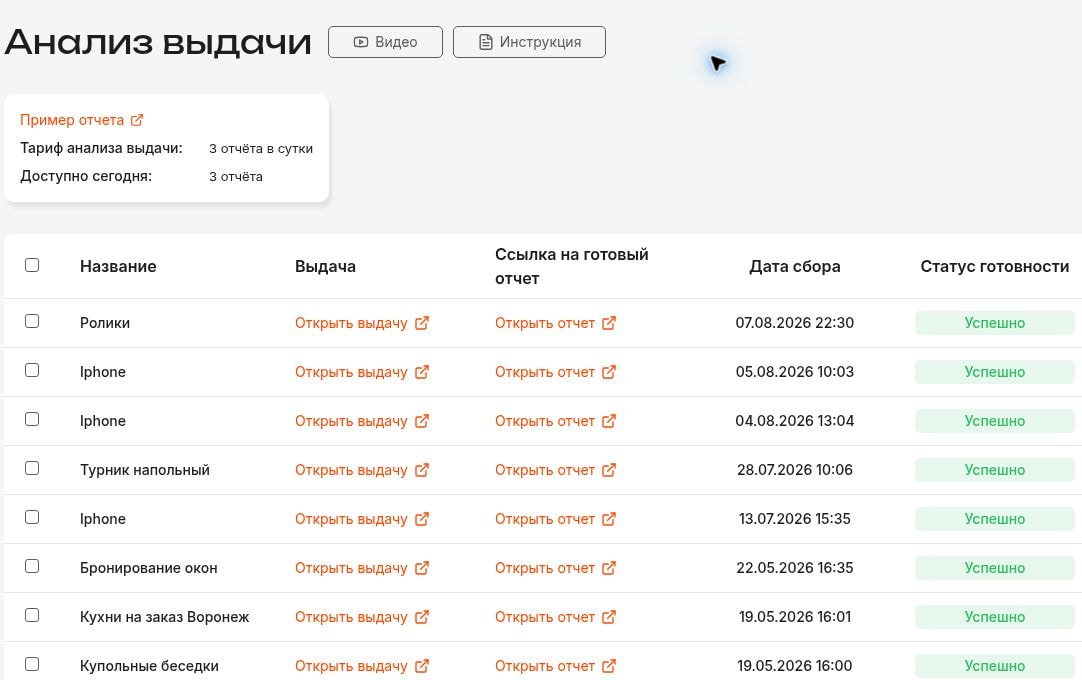The width and height of the screenshot is (1082, 680).
Task: Open the Видео tutorial button
Action: (385, 42)
